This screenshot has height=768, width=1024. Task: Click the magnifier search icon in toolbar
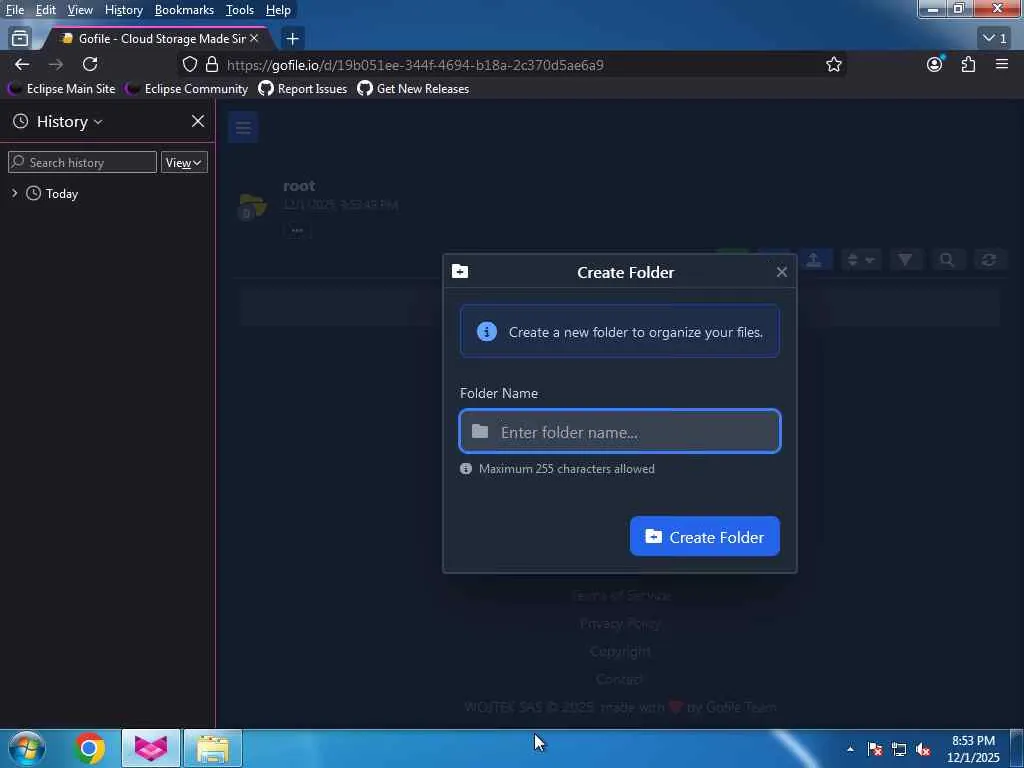pyautogui.click(x=946, y=260)
